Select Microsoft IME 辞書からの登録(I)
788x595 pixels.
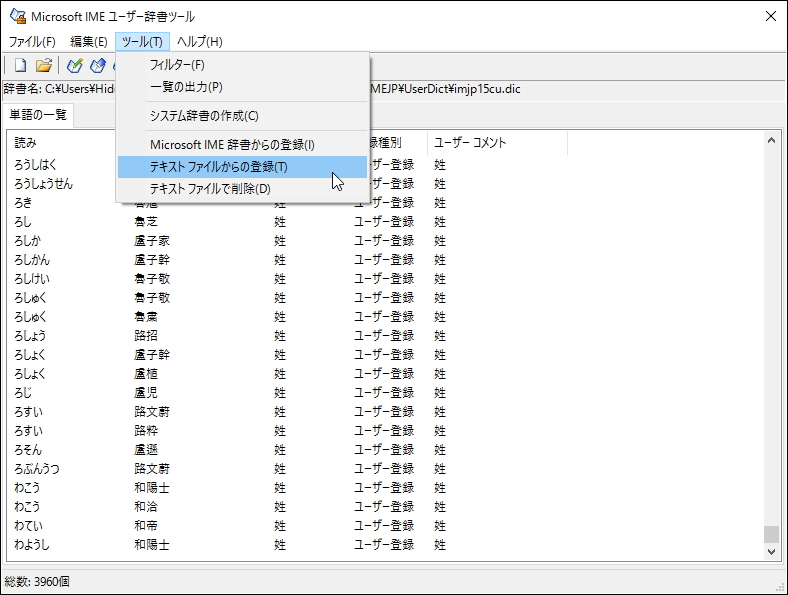(x=242, y=145)
